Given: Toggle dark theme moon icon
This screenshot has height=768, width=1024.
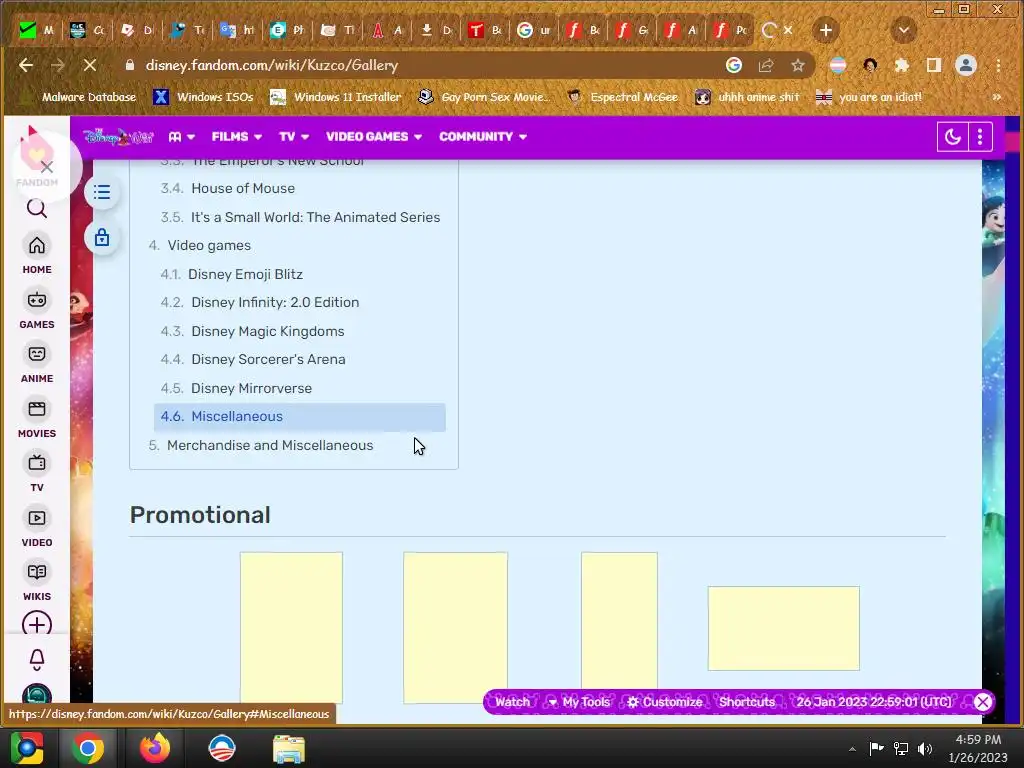Looking at the screenshot, I should click(x=952, y=136).
